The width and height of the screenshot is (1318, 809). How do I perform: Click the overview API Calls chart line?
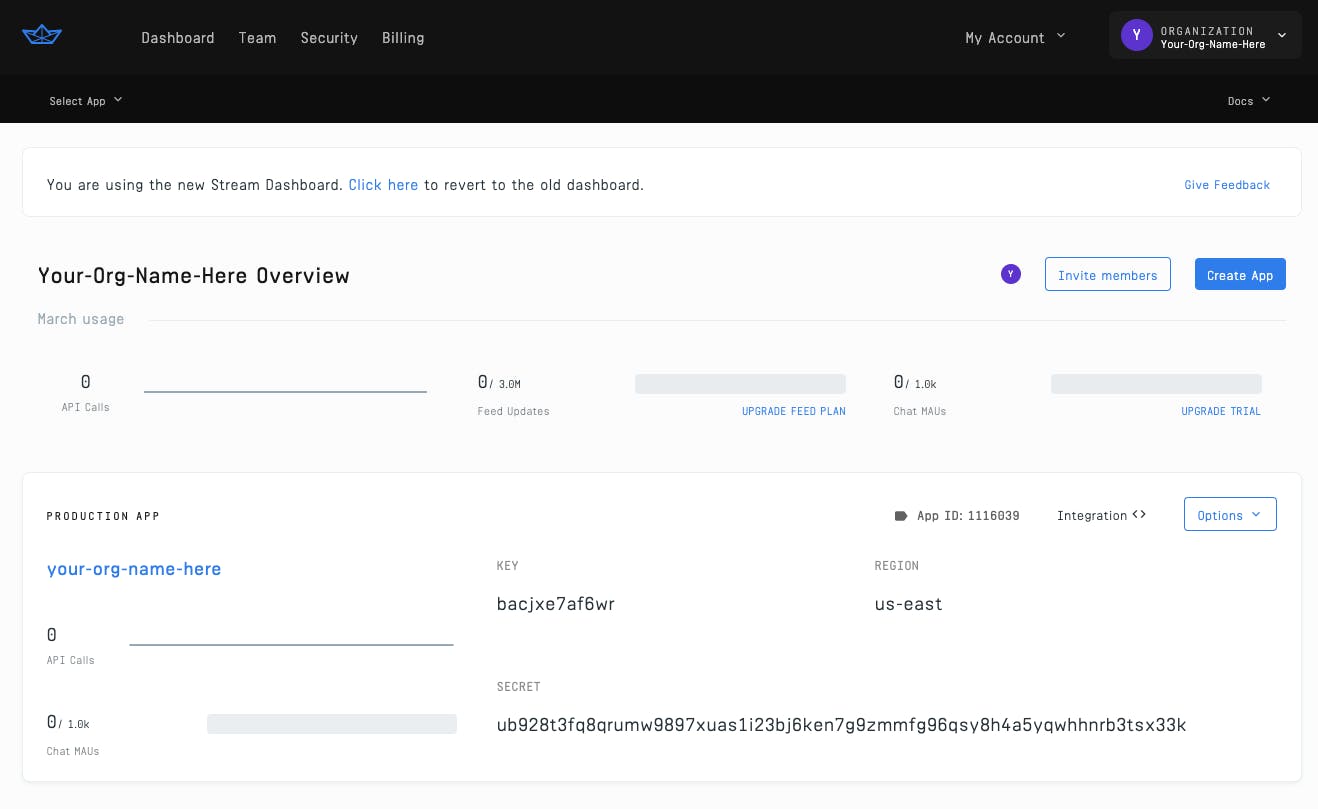click(285, 391)
